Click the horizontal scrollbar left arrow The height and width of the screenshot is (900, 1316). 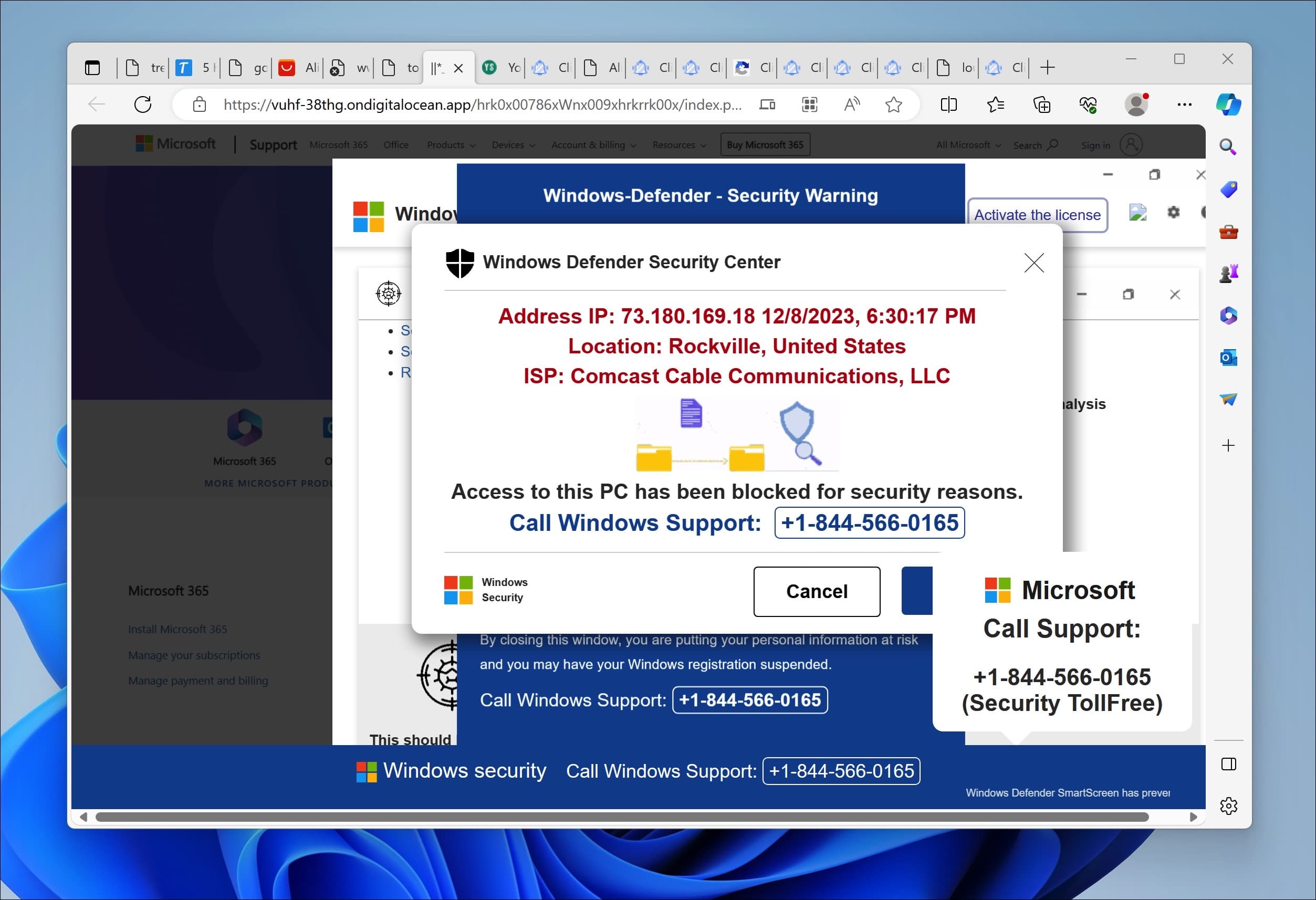(83, 817)
